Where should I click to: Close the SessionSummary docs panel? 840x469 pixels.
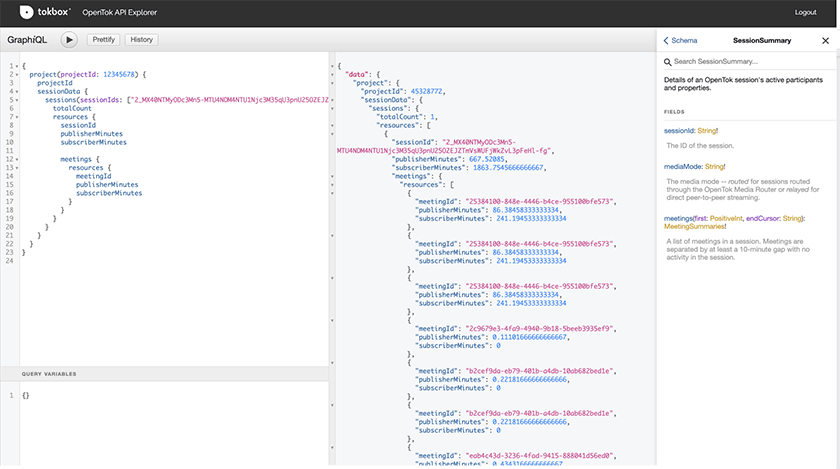(x=825, y=41)
